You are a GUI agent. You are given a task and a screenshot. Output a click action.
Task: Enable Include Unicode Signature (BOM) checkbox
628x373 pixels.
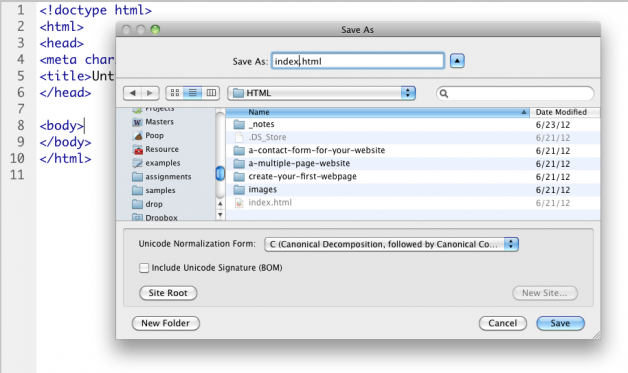(x=144, y=268)
